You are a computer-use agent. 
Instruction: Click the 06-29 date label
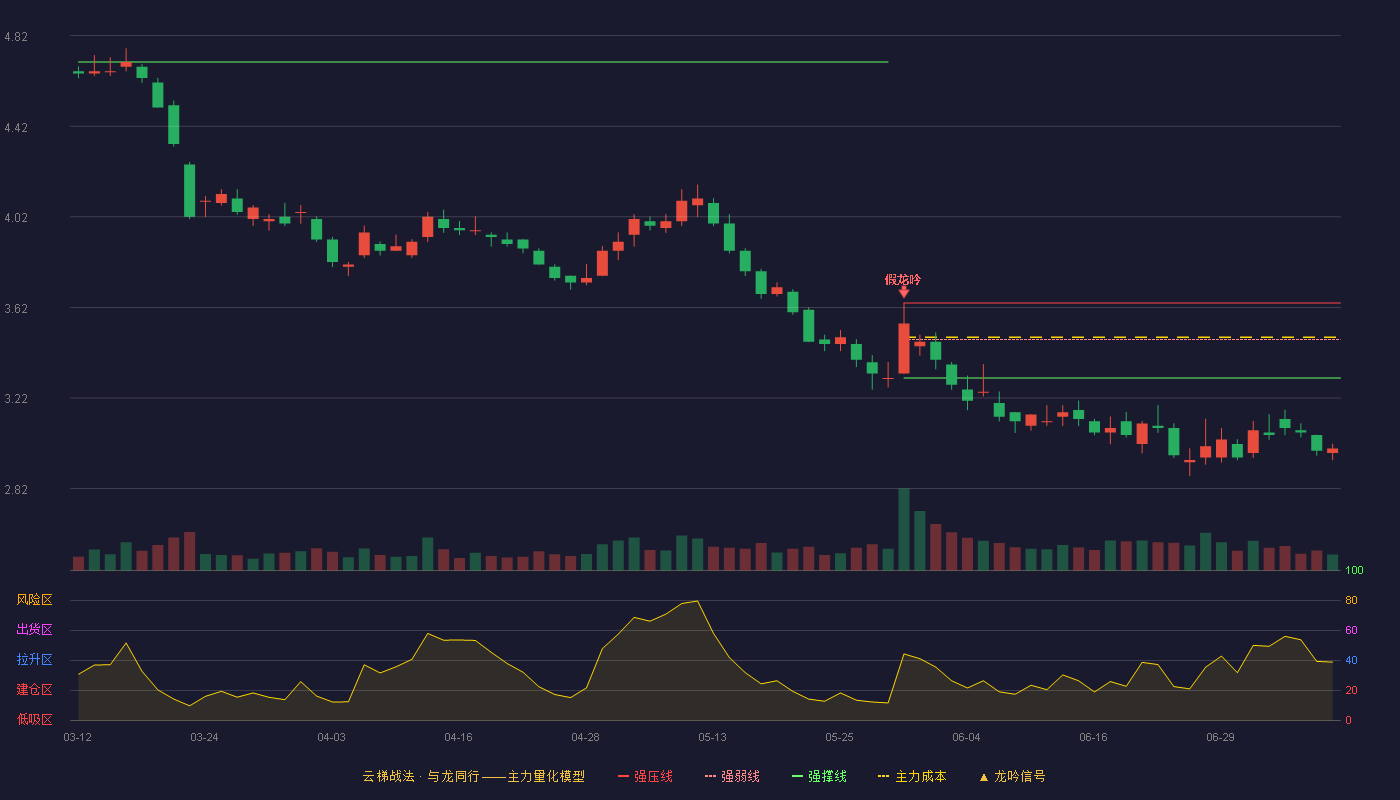click(x=1220, y=737)
